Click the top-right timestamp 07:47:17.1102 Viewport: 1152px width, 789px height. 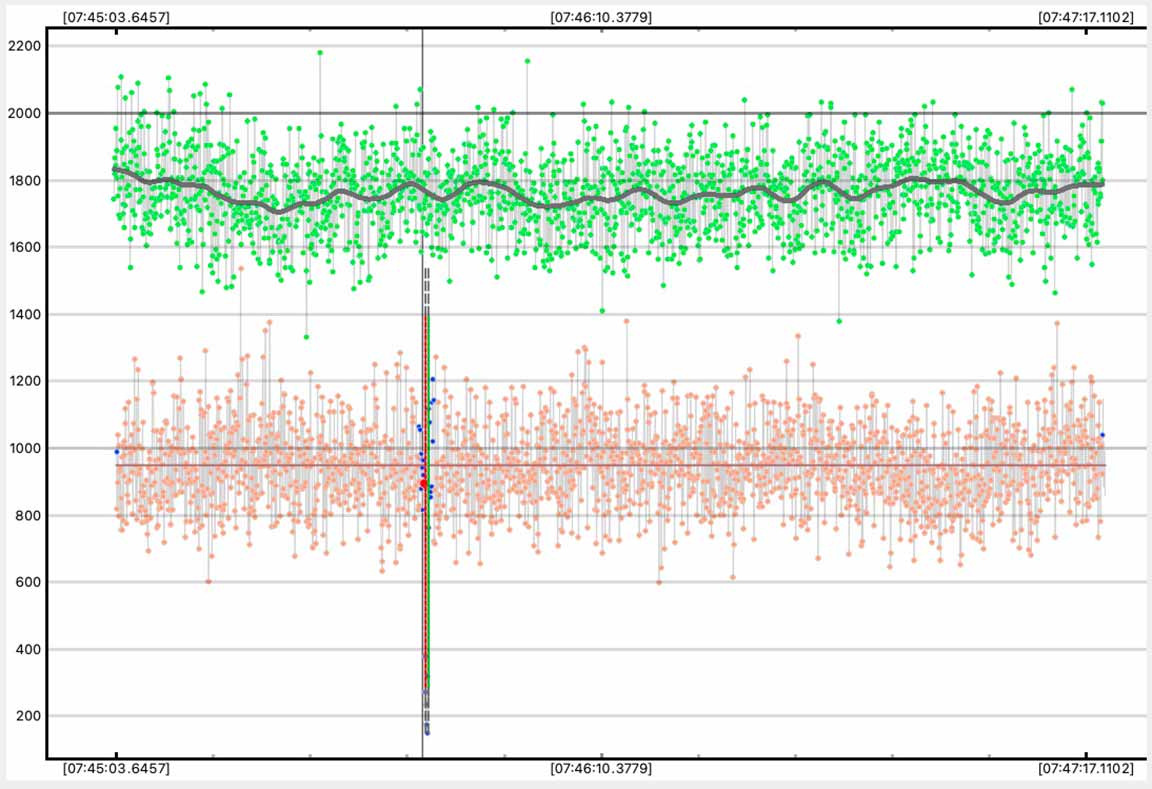pyautogui.click(x=1086, y=17)
